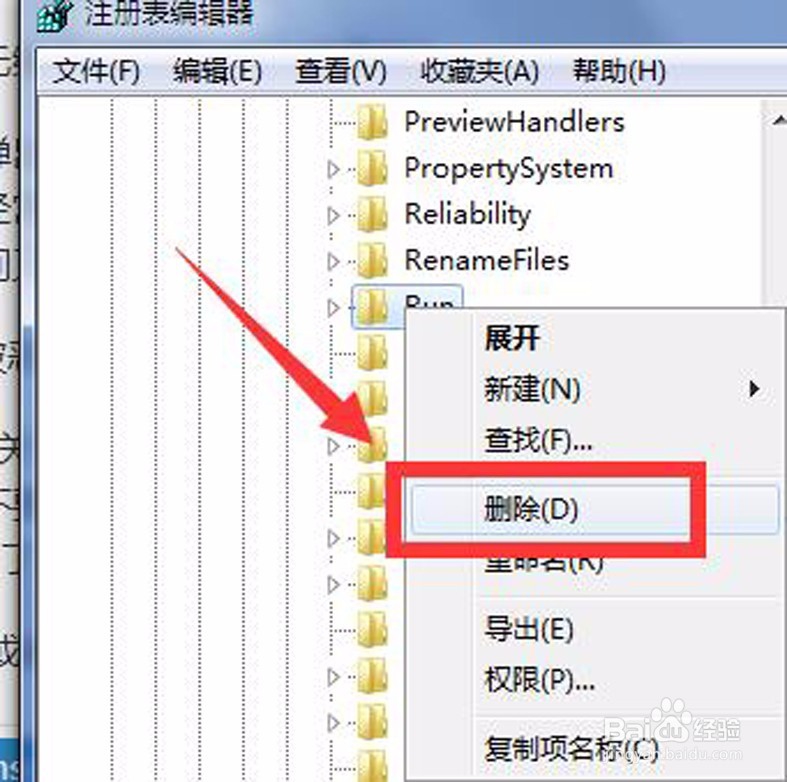
Task: Open the 文件(F) menu
Action: coord(96,71)
